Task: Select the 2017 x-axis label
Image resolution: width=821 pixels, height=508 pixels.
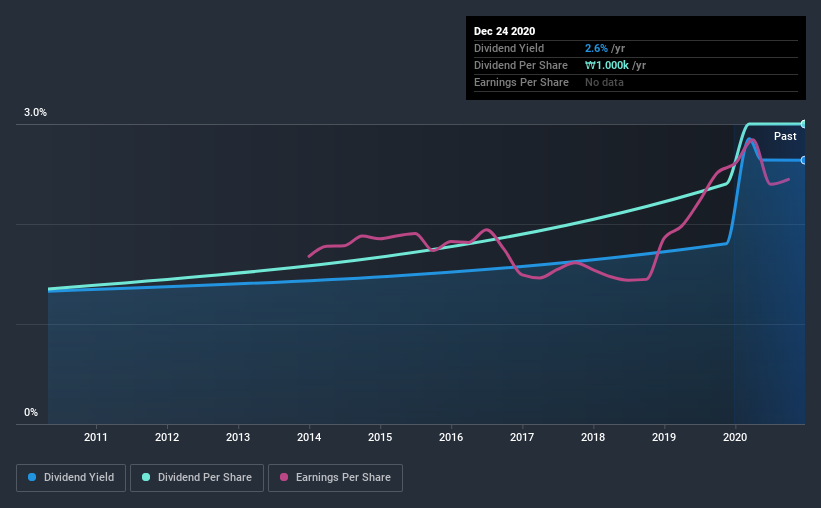Action: coord(522,437)
